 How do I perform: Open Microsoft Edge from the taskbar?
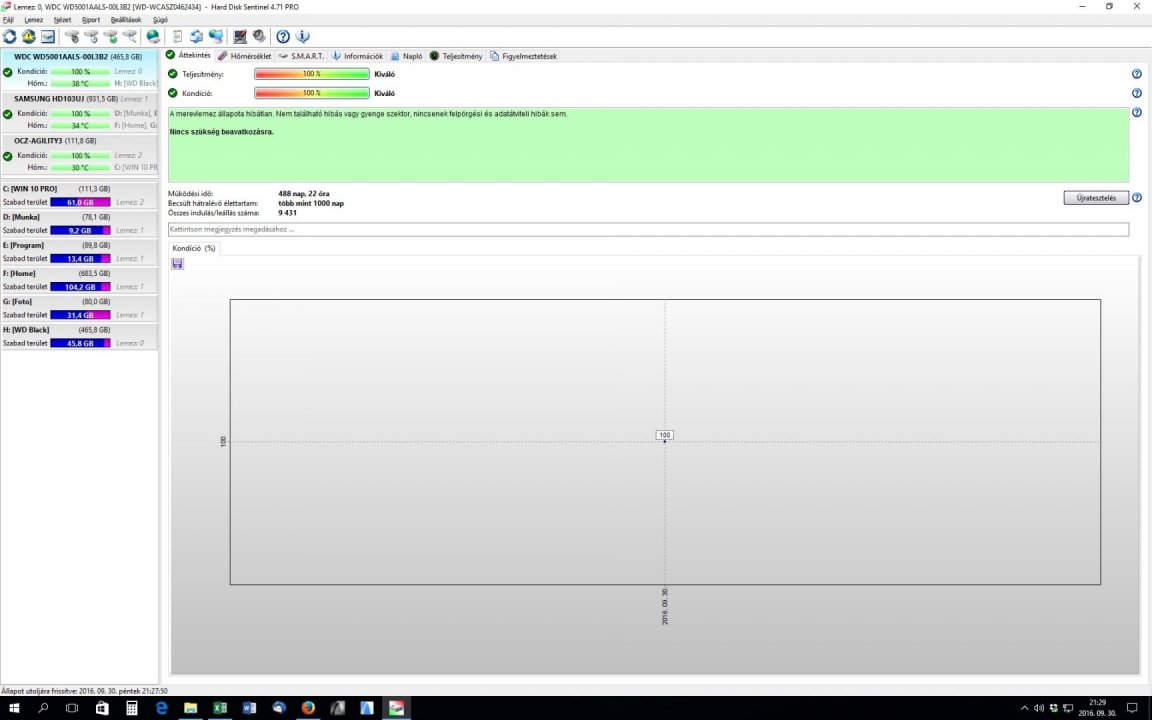pos(161,708)
